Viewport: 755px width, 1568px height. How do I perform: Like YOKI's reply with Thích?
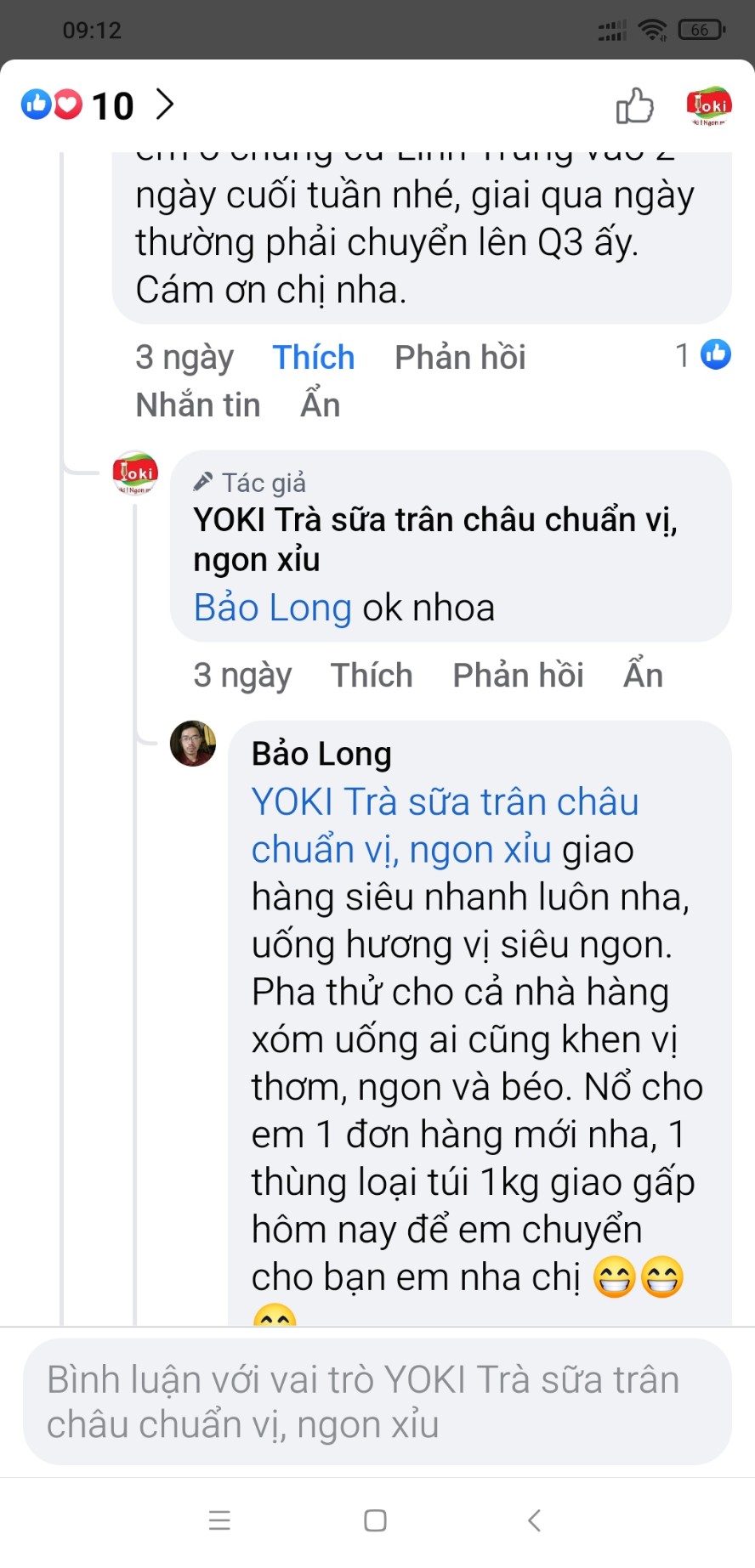[372, 676]
